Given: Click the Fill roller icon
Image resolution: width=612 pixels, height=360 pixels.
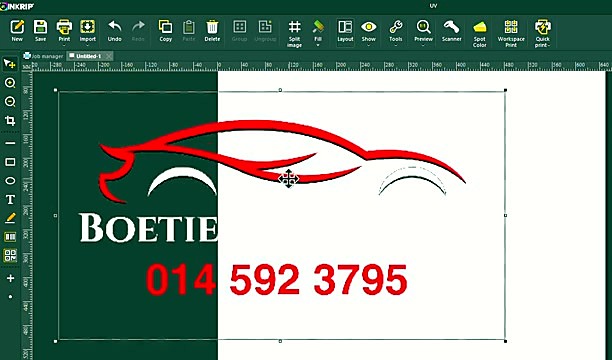Looking at the screenshot, I should point(318,27).
